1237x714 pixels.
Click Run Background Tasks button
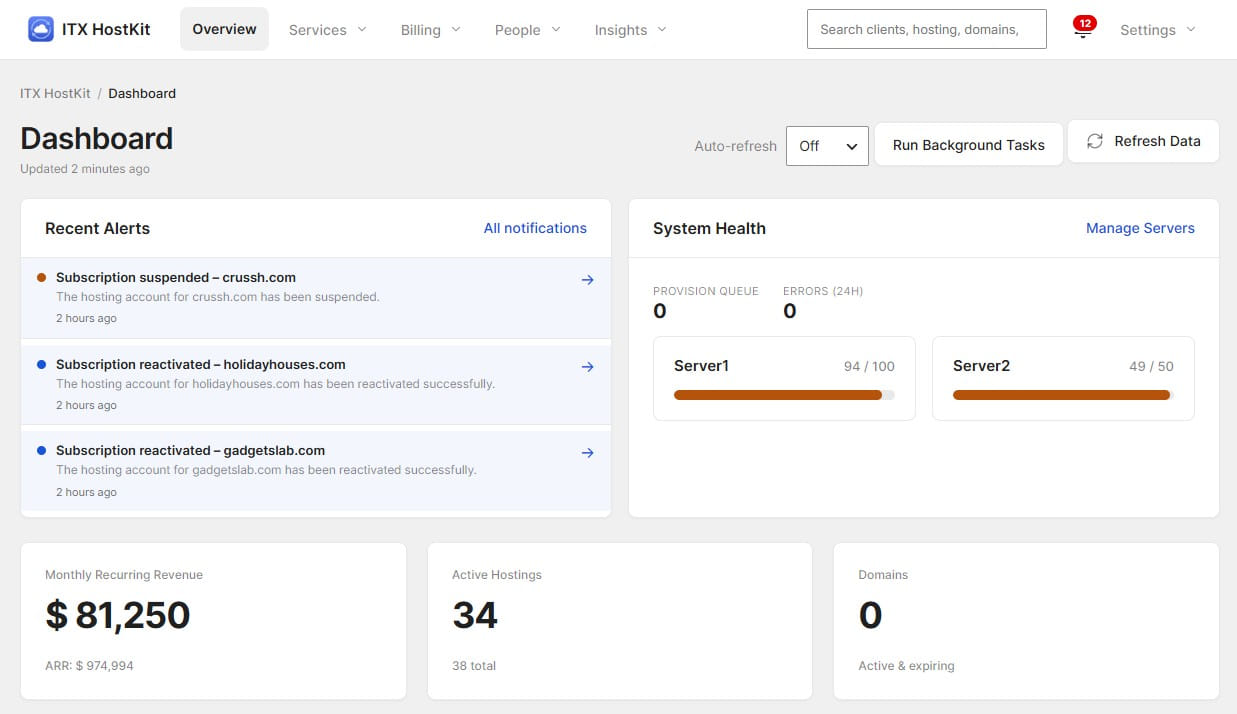[968, 145]
